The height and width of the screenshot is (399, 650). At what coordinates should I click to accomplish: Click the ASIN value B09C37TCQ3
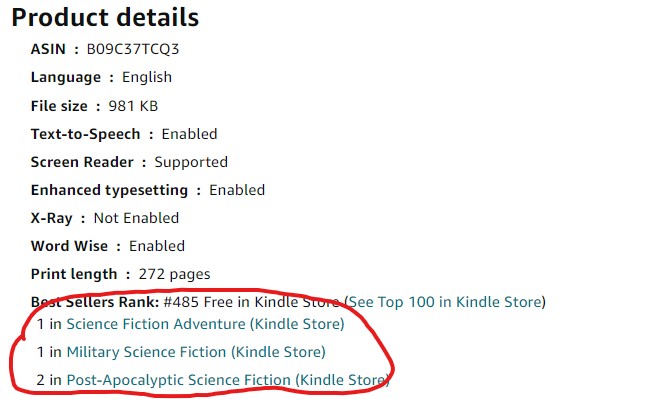coord(133,49)
